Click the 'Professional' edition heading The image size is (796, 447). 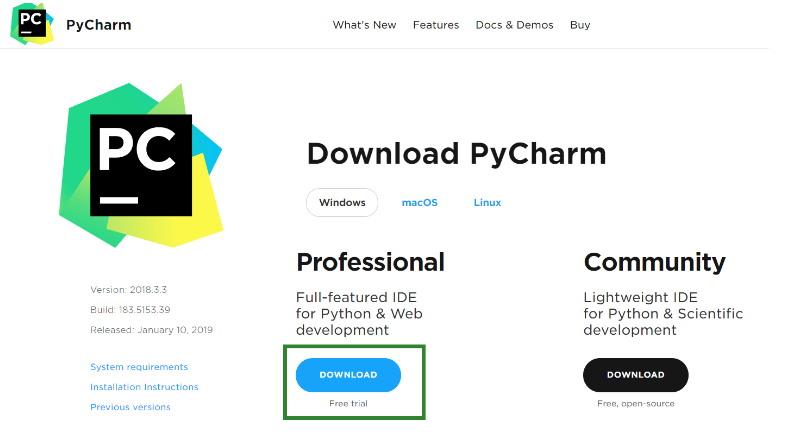click(371, 262)
